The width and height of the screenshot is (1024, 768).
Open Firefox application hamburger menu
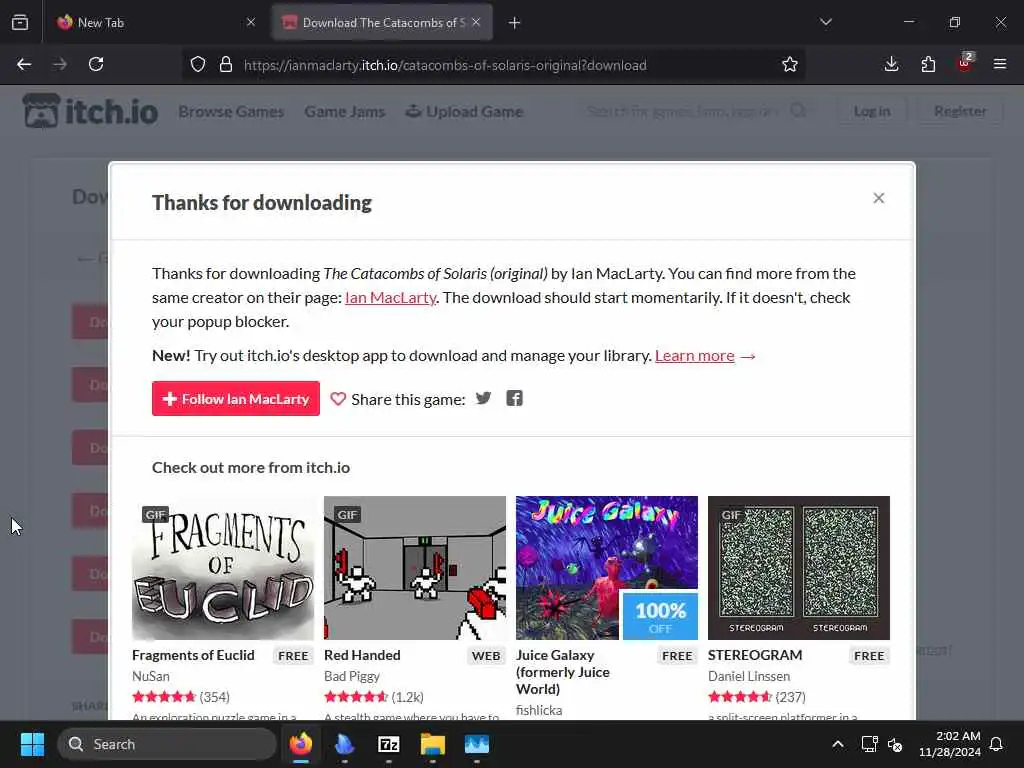click(1000, 64)
